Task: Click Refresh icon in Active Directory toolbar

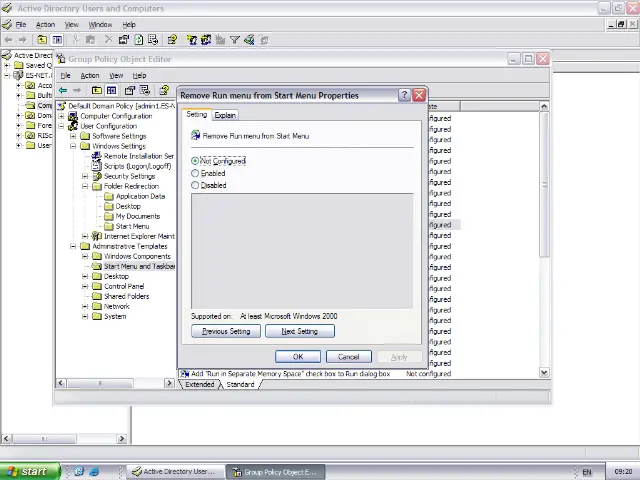Action: click(x=139, y=40)
